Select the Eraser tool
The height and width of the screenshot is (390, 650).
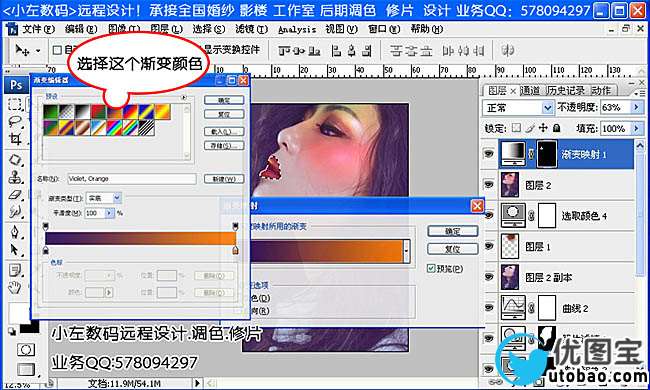(15, 194)
